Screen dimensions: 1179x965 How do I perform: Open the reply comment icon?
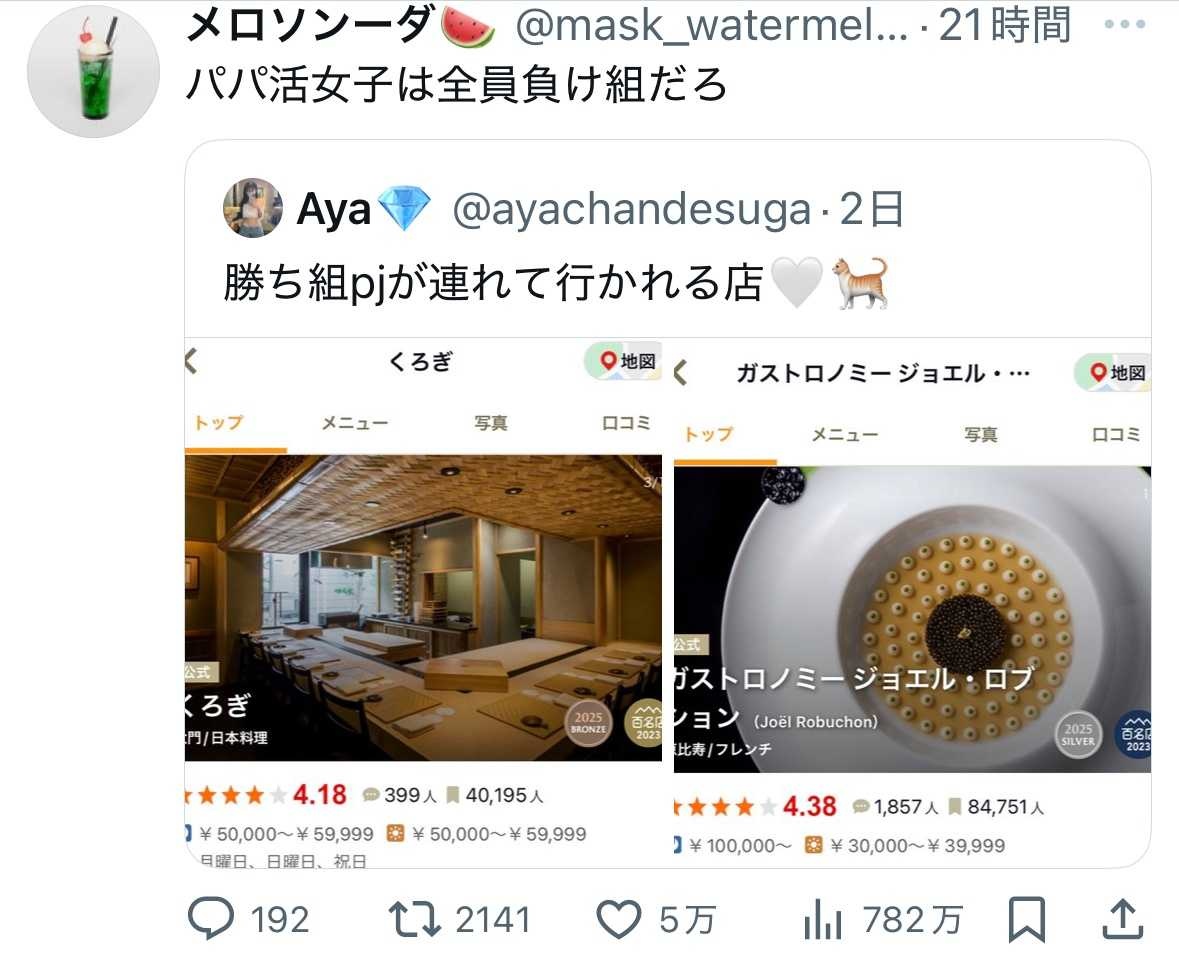point(211,918)
